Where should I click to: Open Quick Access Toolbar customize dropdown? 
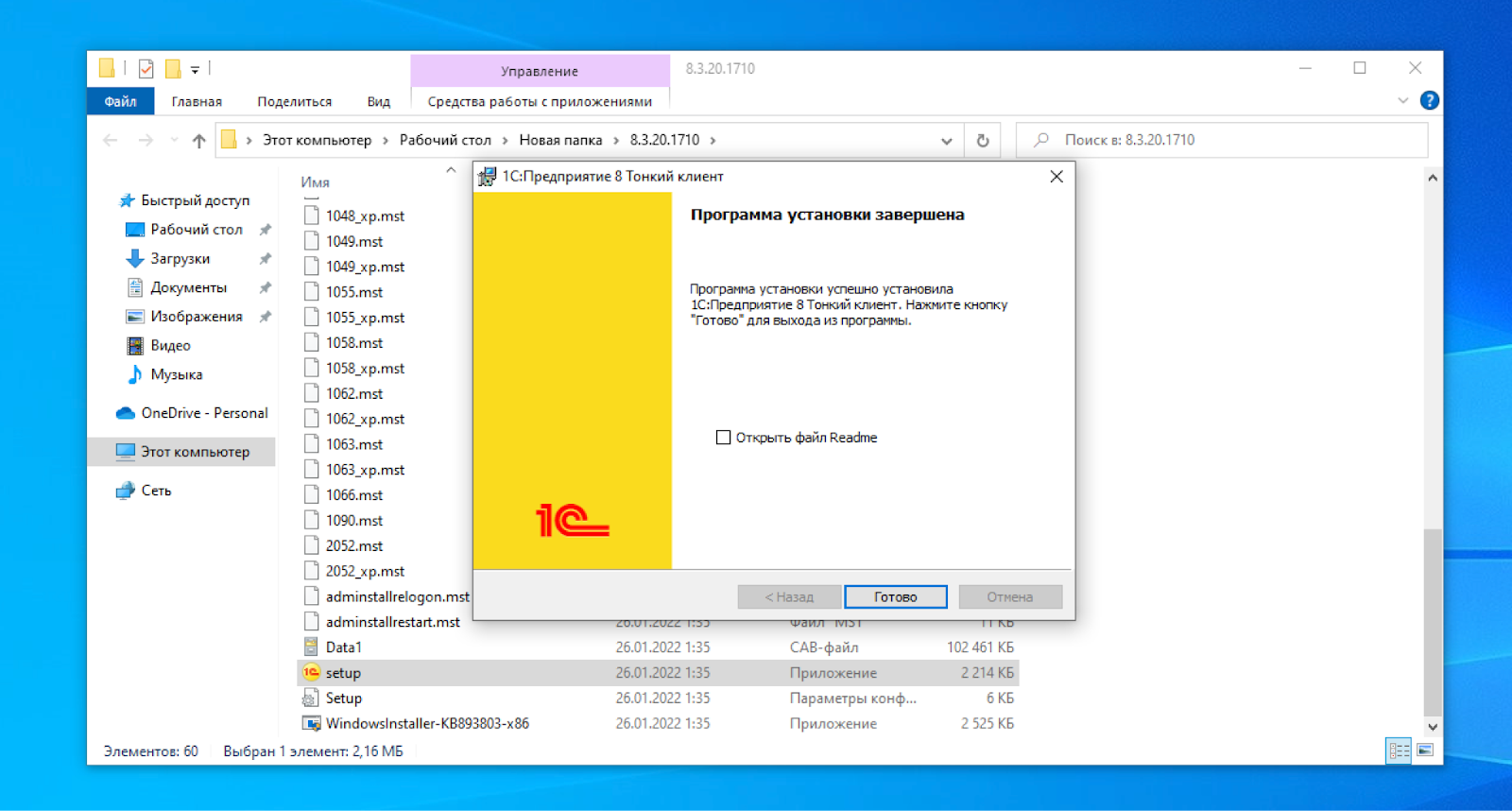point(195,69)
